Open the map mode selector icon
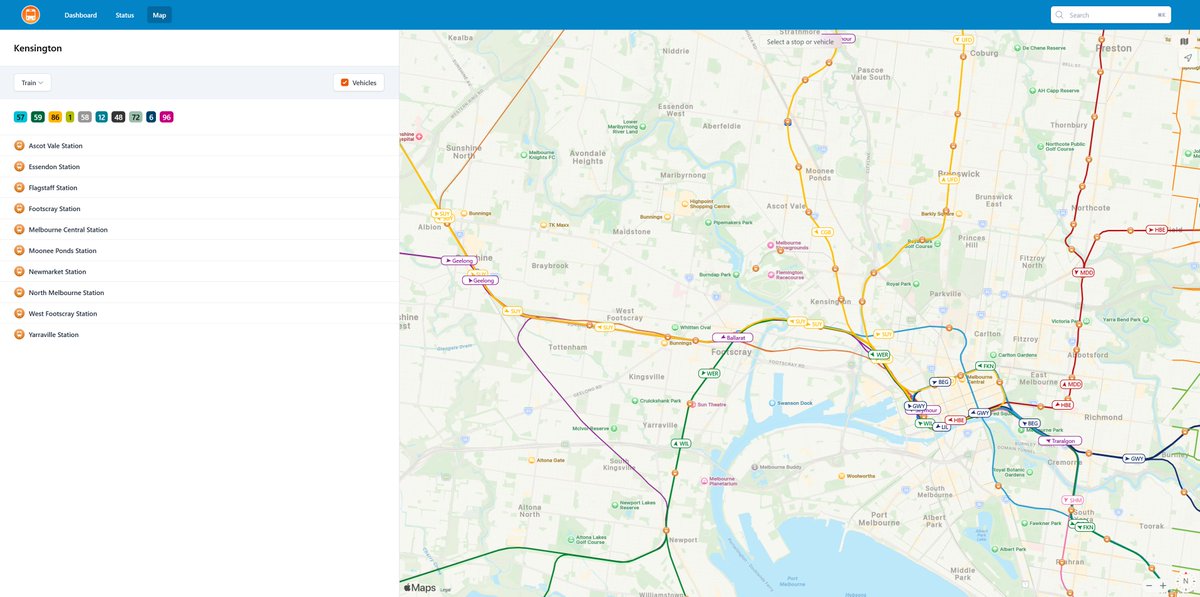The height and width of the screenshot is (597, 1200). (x=1186, y=41)
